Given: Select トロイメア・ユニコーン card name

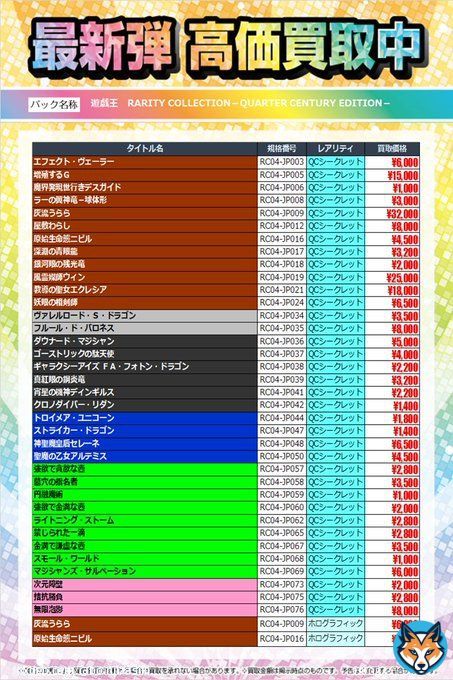Looking at the screenshot, I should 74,418.
